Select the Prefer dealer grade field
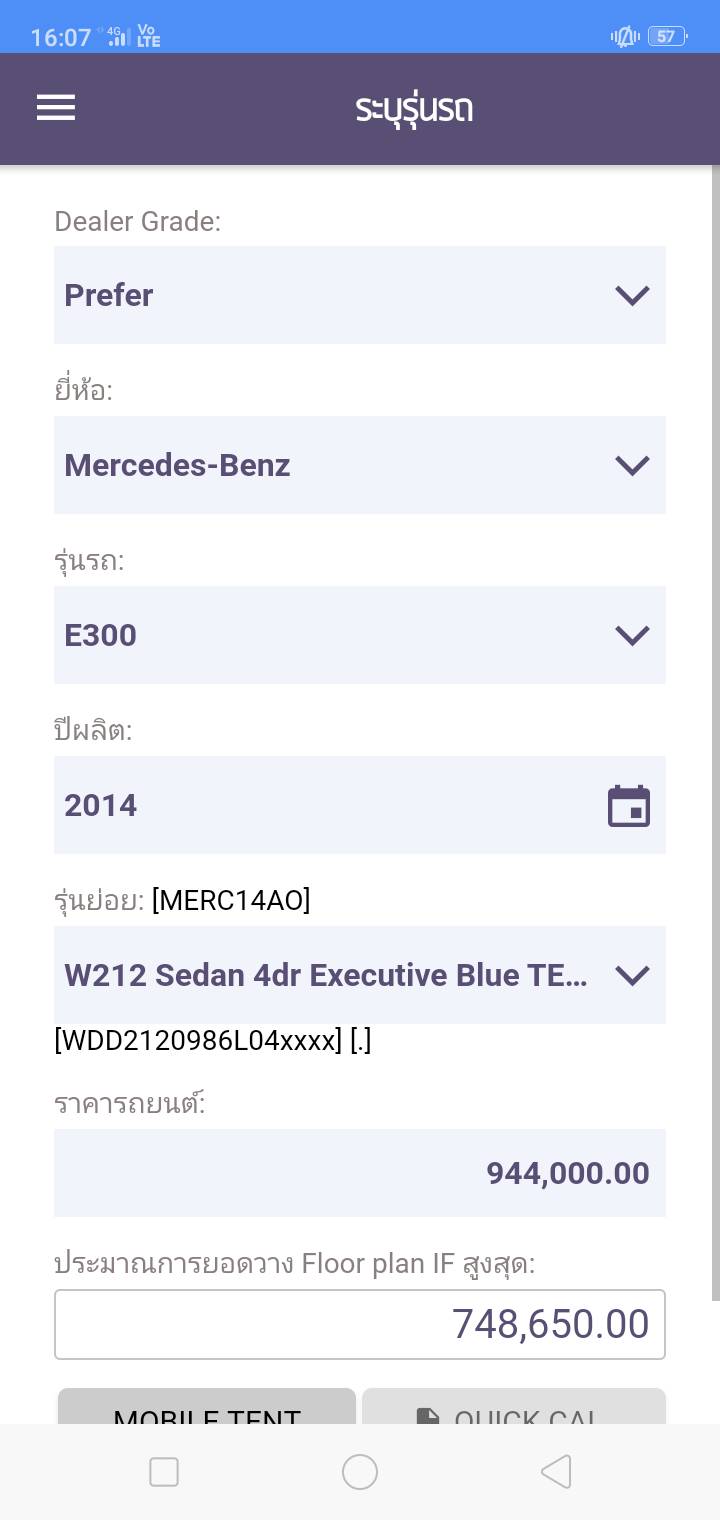Screen dimensions: 720x1520 point(330,295)
